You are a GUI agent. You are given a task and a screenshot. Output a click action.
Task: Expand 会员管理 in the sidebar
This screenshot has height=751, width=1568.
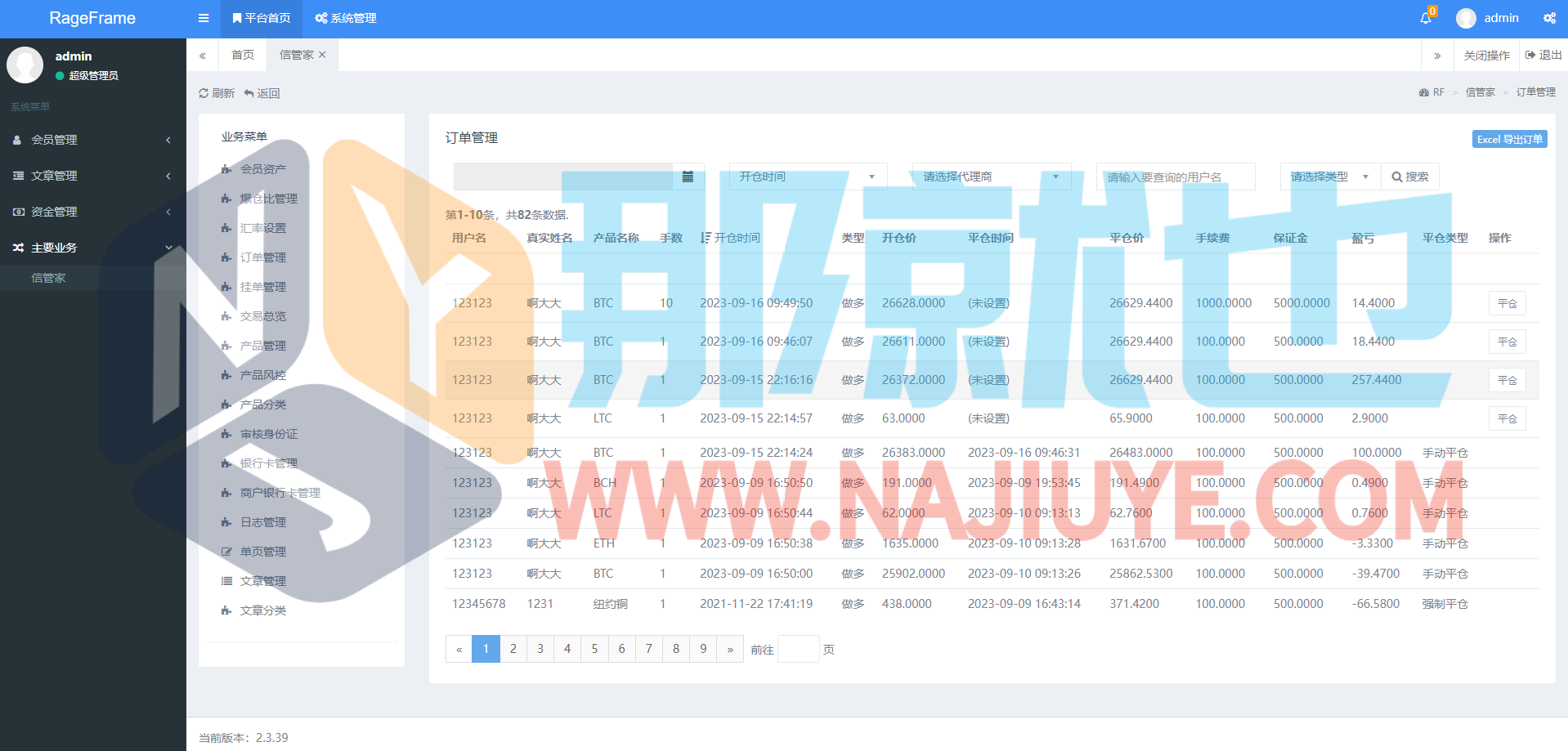92,140
